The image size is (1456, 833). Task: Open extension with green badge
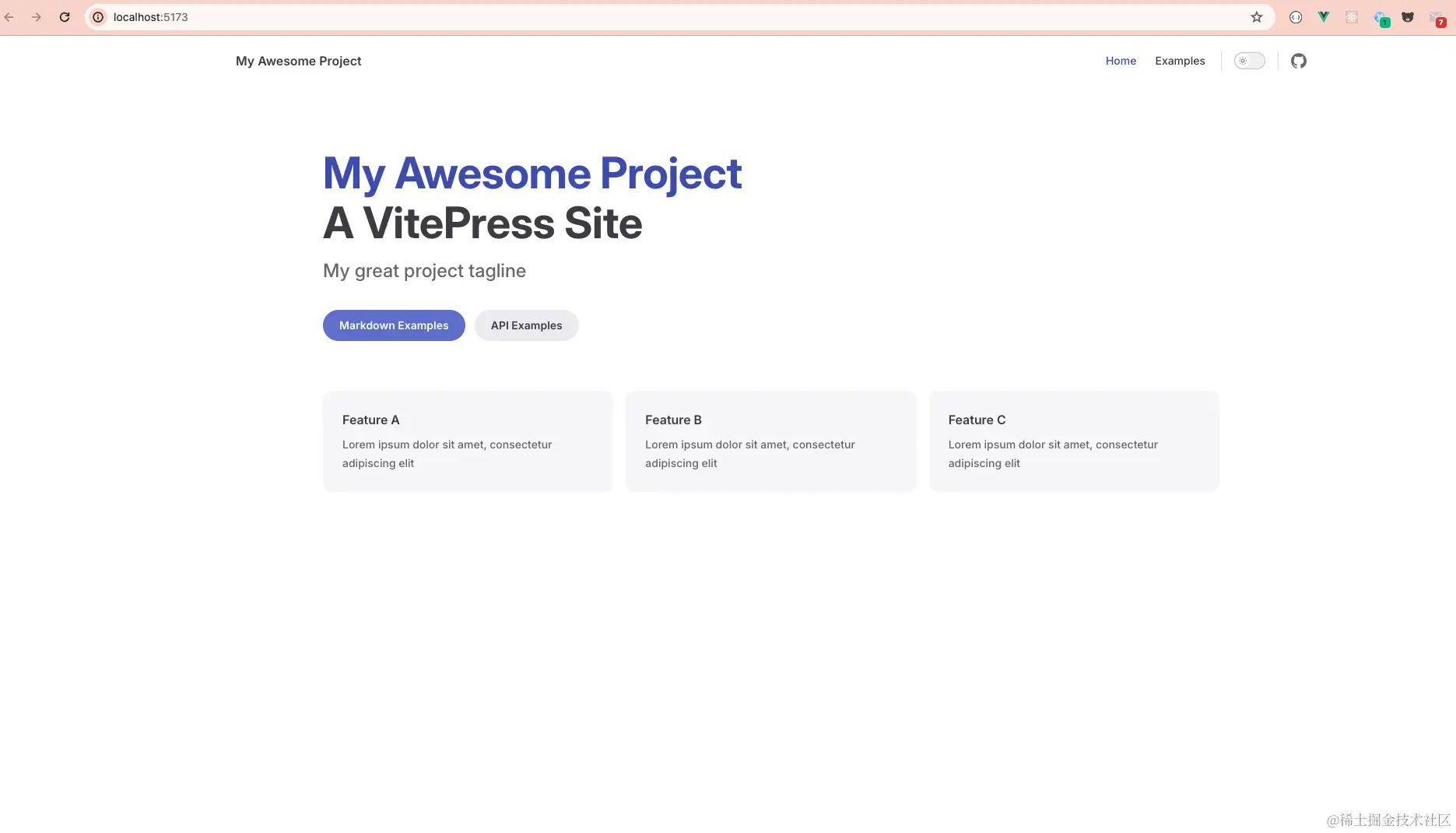tap(1381, 18)
